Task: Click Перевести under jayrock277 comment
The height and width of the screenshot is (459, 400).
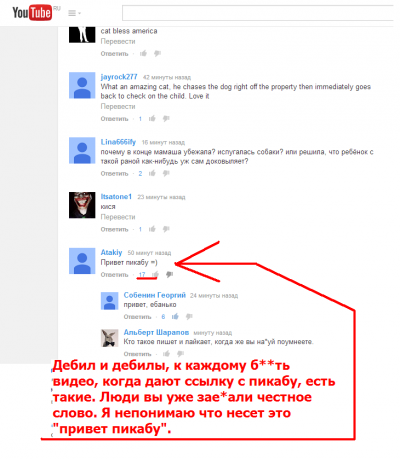Action: [118, 107]
